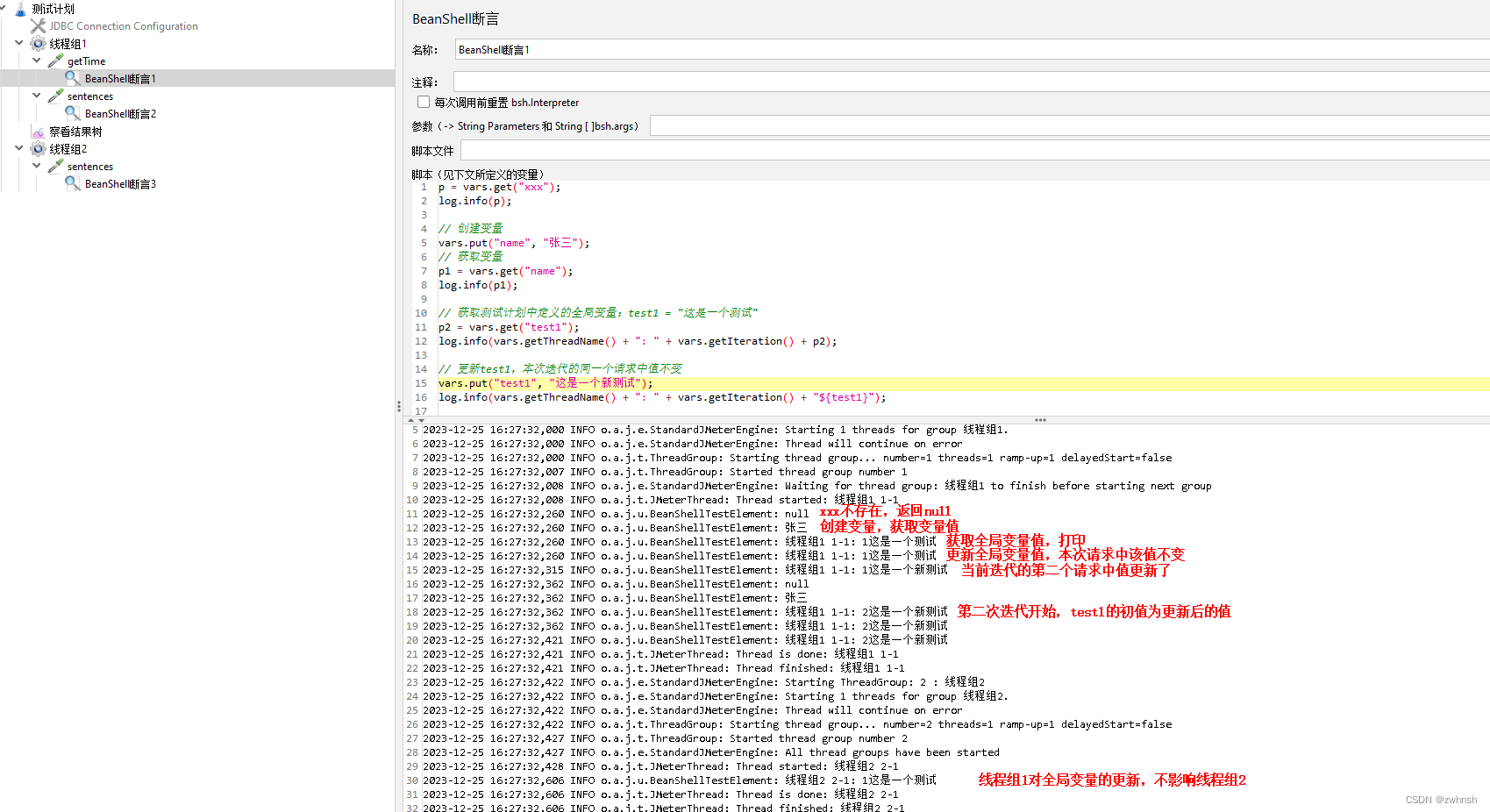Click the 名称 name input field

point(972,50)
